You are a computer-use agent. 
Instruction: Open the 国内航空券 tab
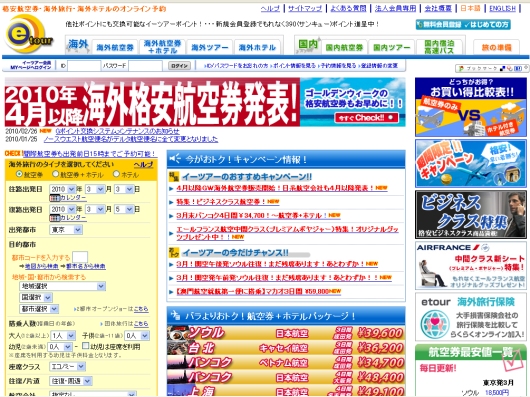[x=344, y=47]
